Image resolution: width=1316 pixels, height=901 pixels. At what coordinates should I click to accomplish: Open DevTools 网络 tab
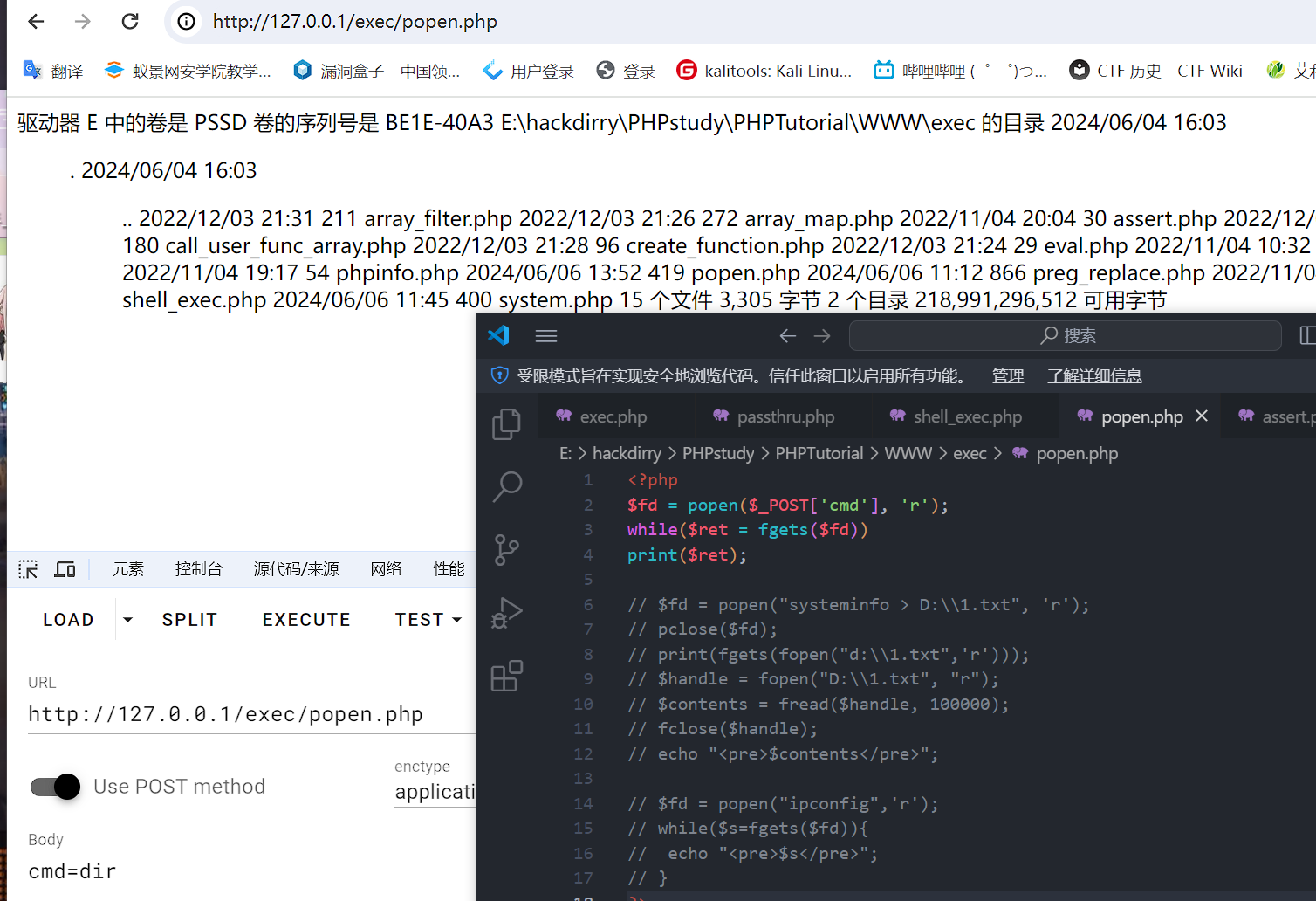[386, 569]
